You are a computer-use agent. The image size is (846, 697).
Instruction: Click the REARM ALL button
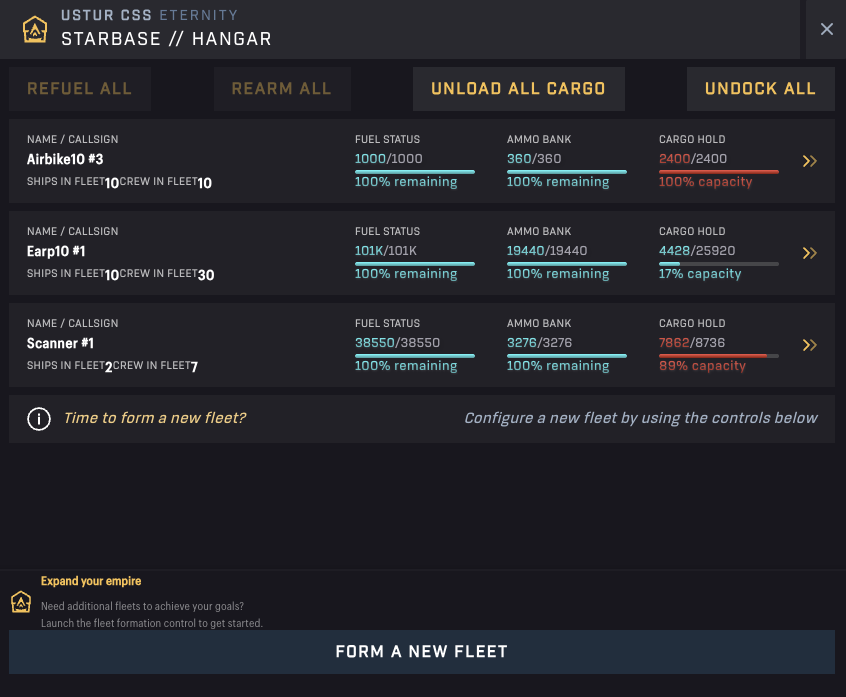click(282, 88)
